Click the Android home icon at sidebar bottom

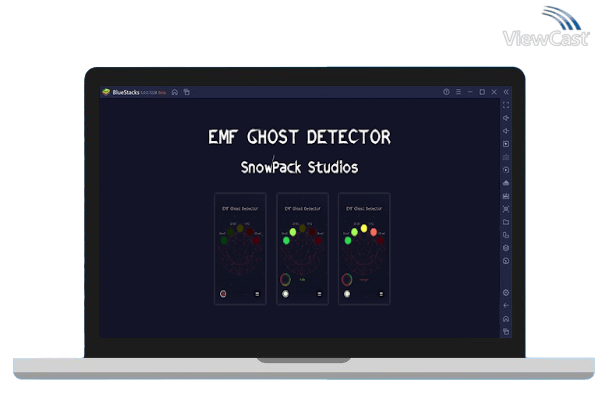click(x=506, y=319)
